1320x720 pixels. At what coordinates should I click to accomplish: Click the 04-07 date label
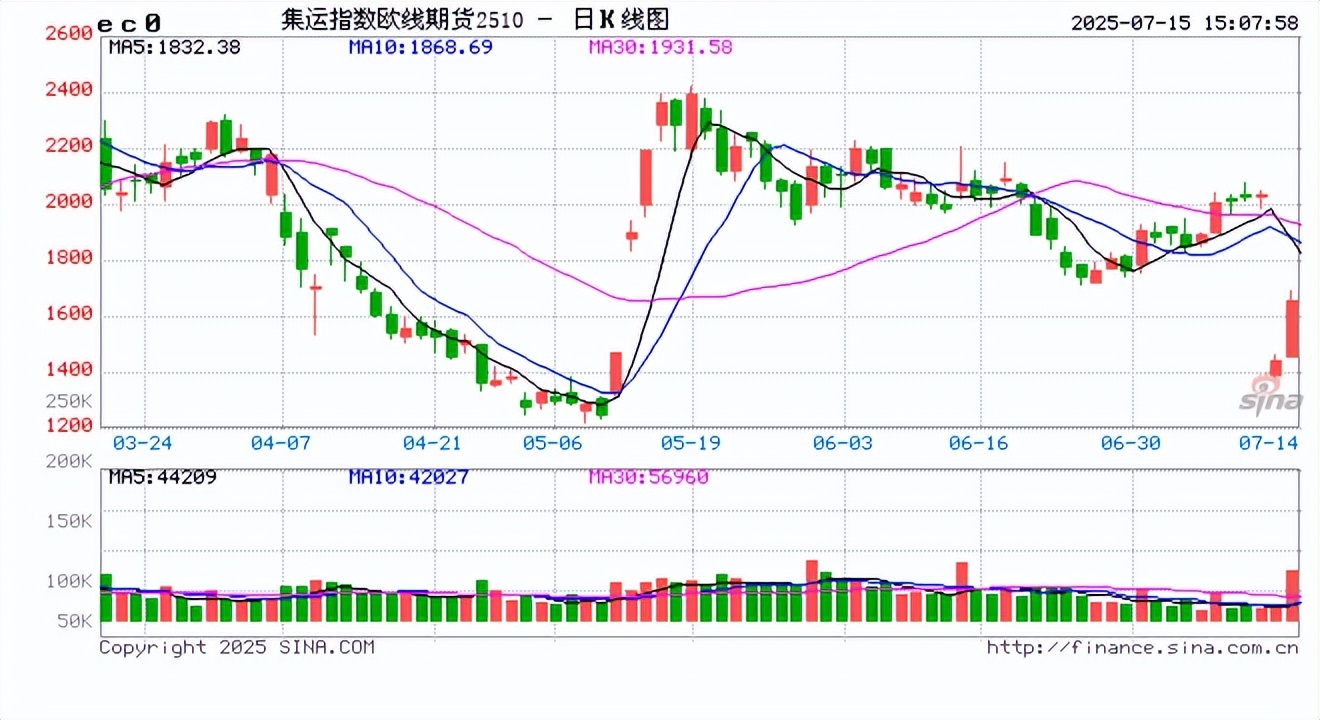point(282,442)
